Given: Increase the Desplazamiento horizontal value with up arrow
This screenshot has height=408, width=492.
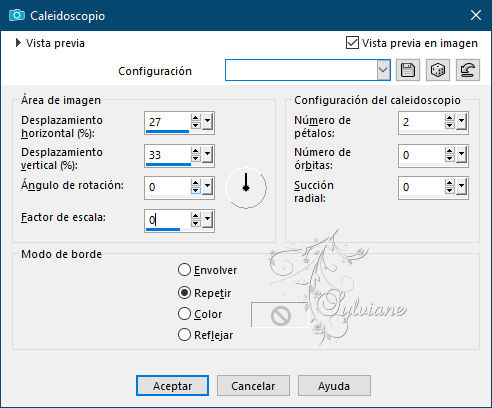Looking at the screenshot, I should pos(196,118).
